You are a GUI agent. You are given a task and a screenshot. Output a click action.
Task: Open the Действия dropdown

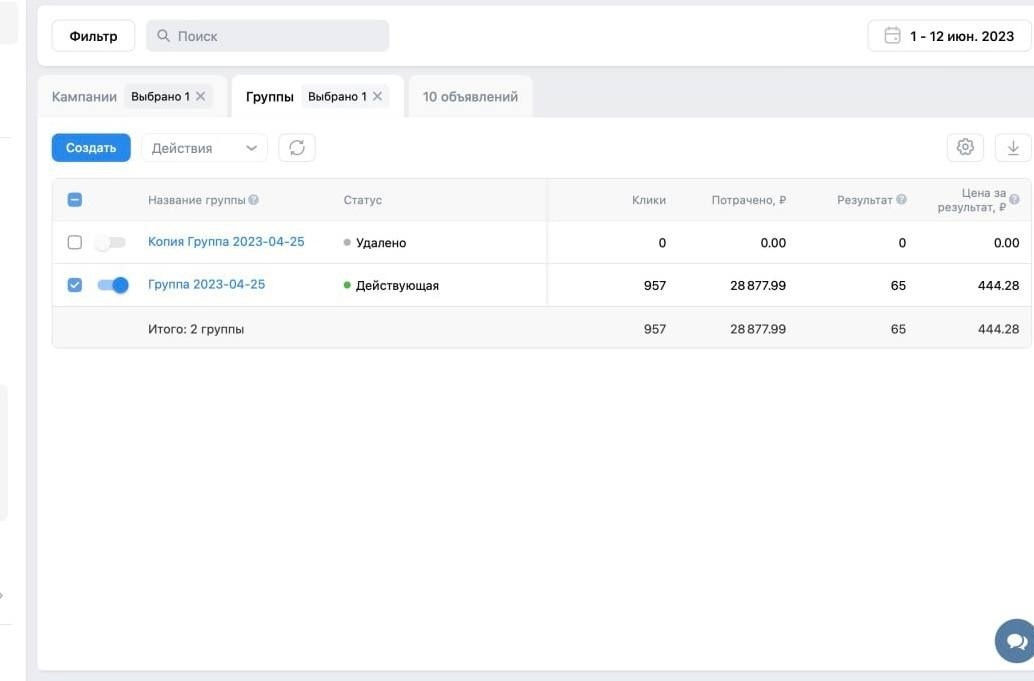point(204,148)
